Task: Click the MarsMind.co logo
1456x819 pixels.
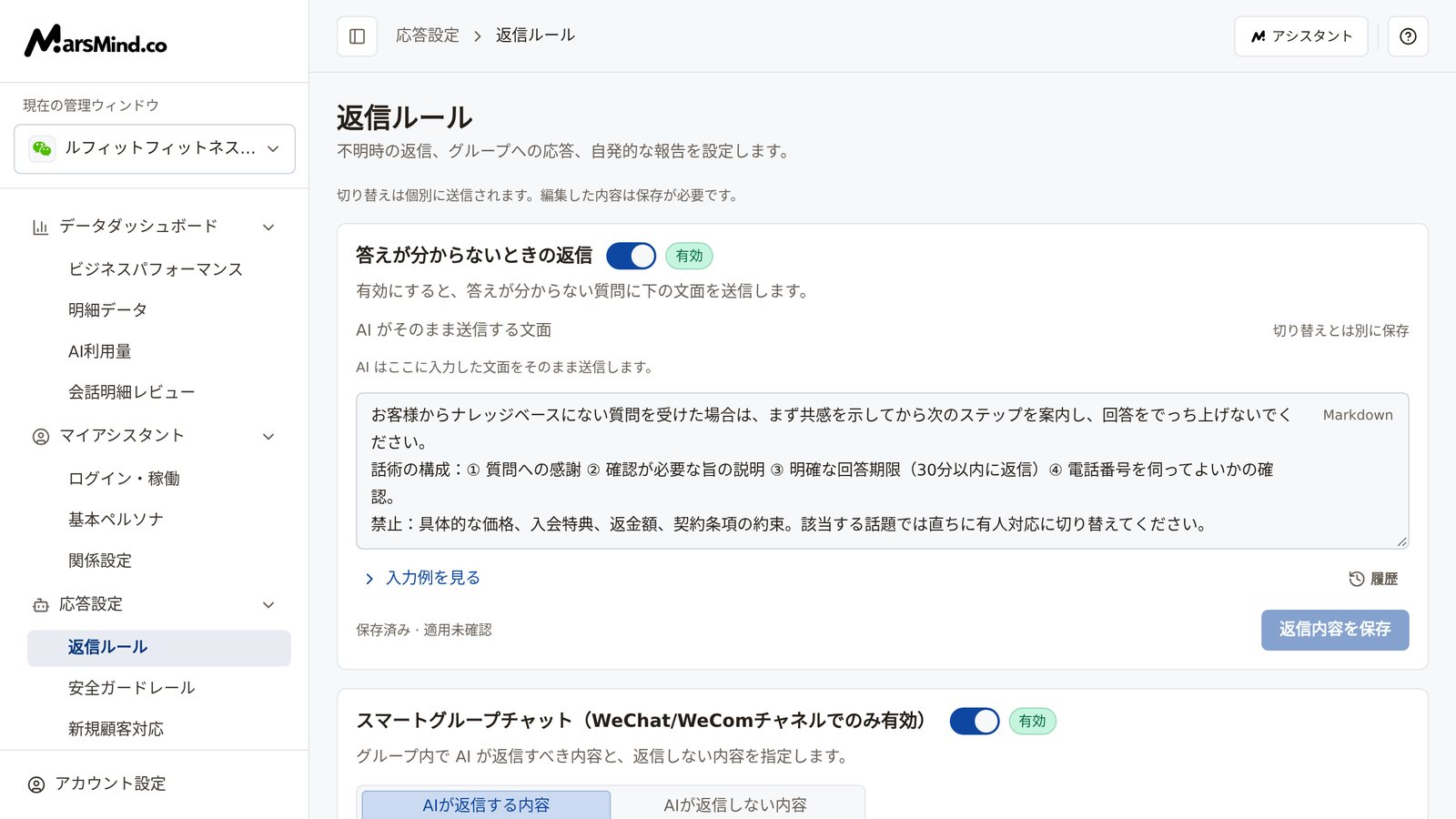Action: (x=96, y=41)
